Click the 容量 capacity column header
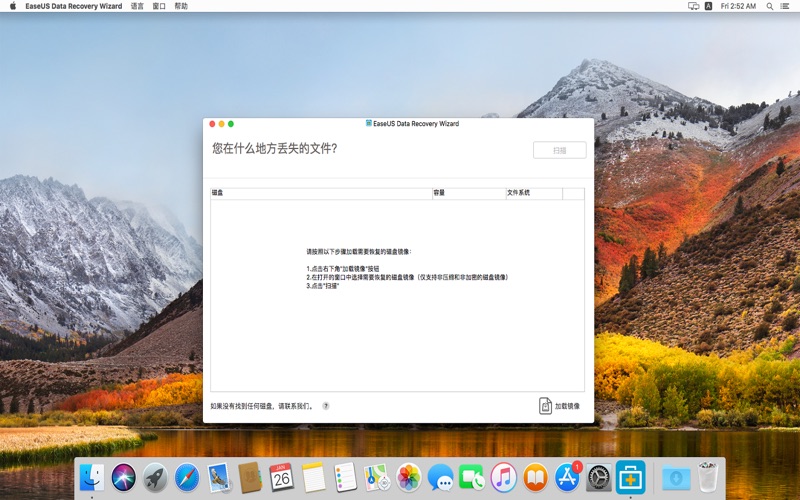Image resolution: width=800 pixels, height=500 pixels. click(x=468, y=193)
